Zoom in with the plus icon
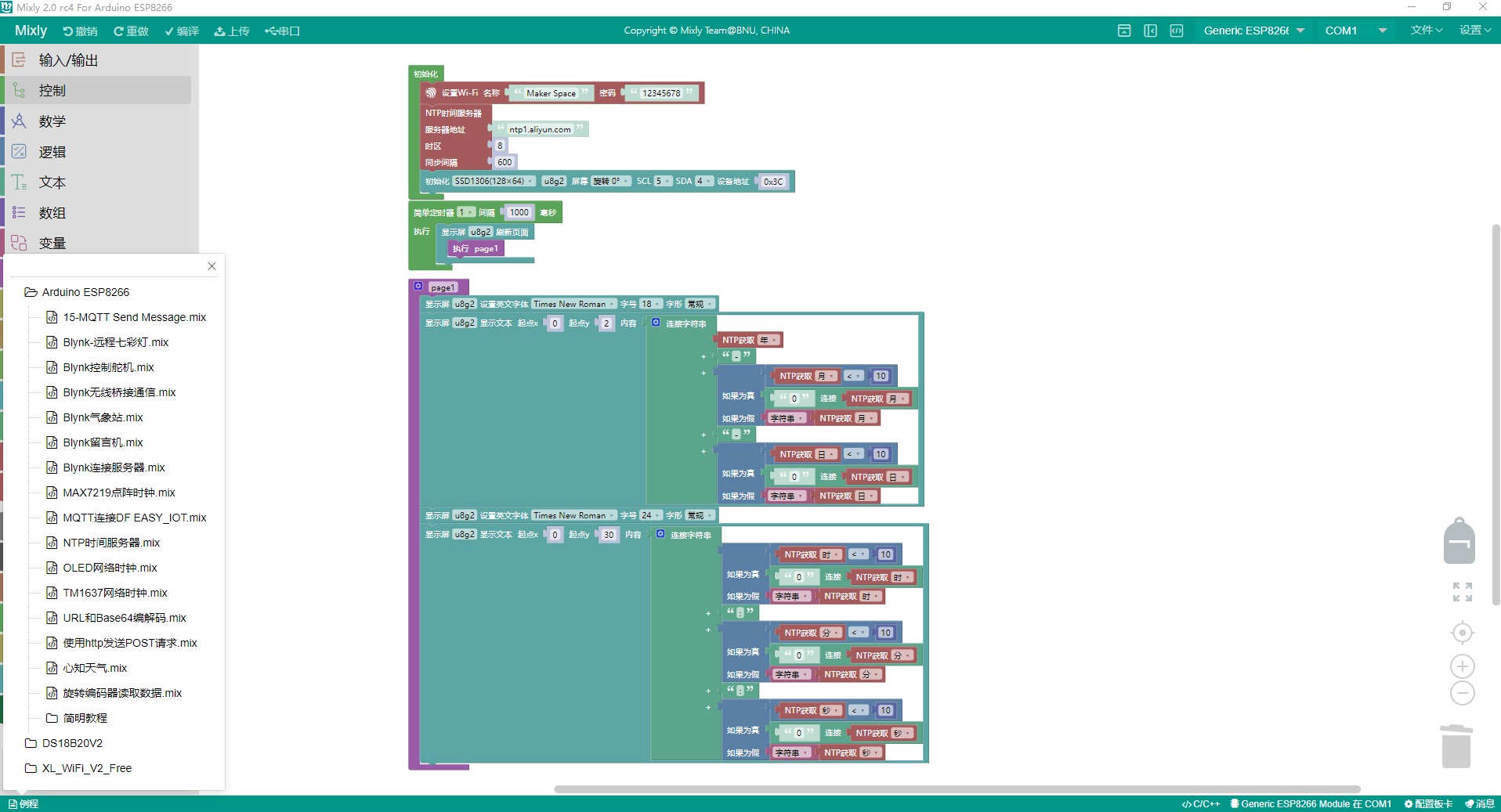The image size is (1501, 812). coord(1463,666)
